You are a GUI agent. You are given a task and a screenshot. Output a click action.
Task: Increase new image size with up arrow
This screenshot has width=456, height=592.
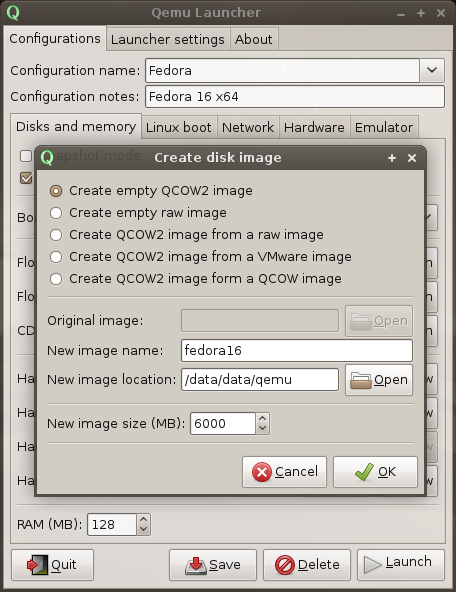tap(262, 418)
